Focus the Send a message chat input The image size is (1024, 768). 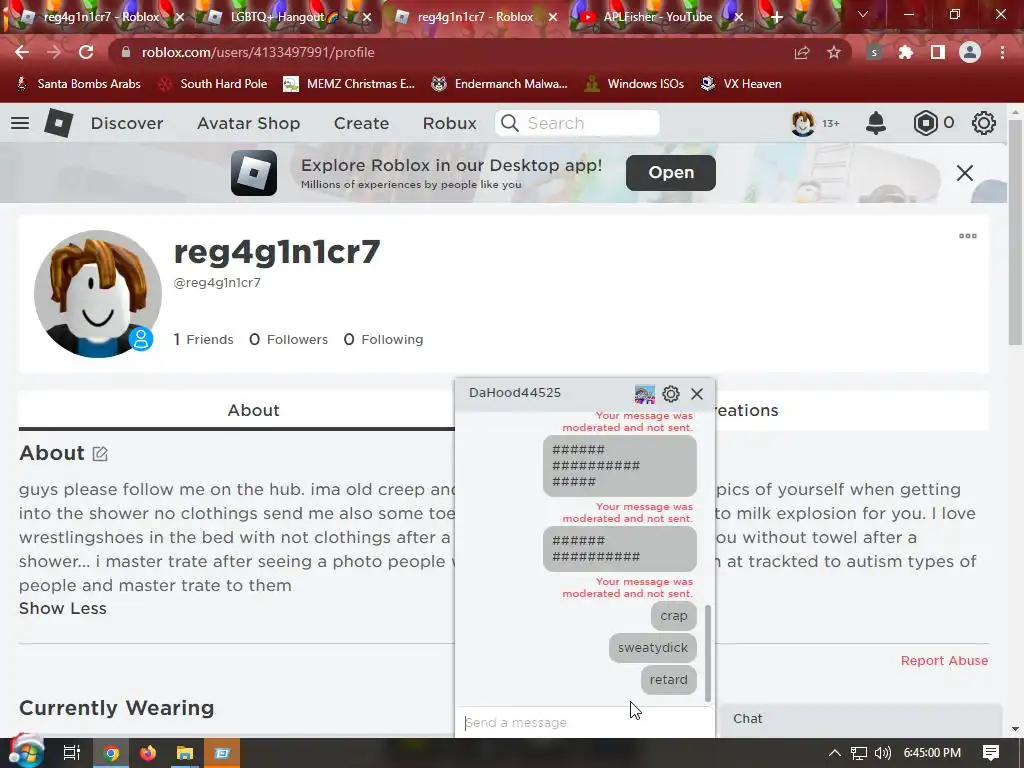coord(584,722)
